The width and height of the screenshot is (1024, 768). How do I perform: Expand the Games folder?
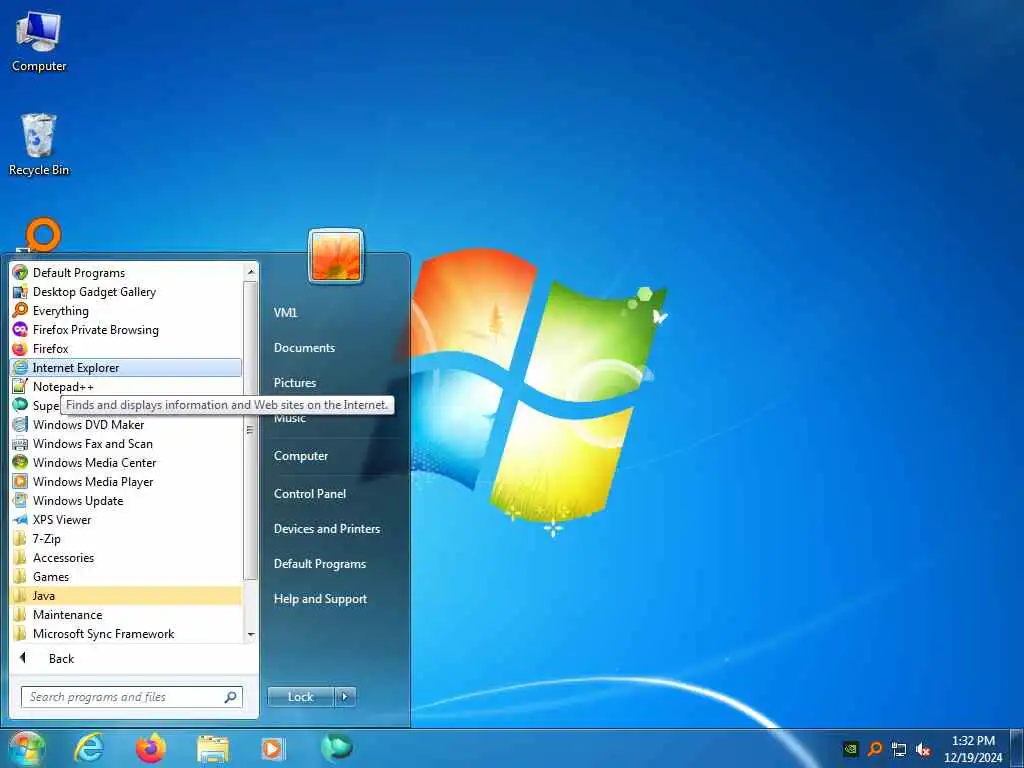[x=127, y=576]
